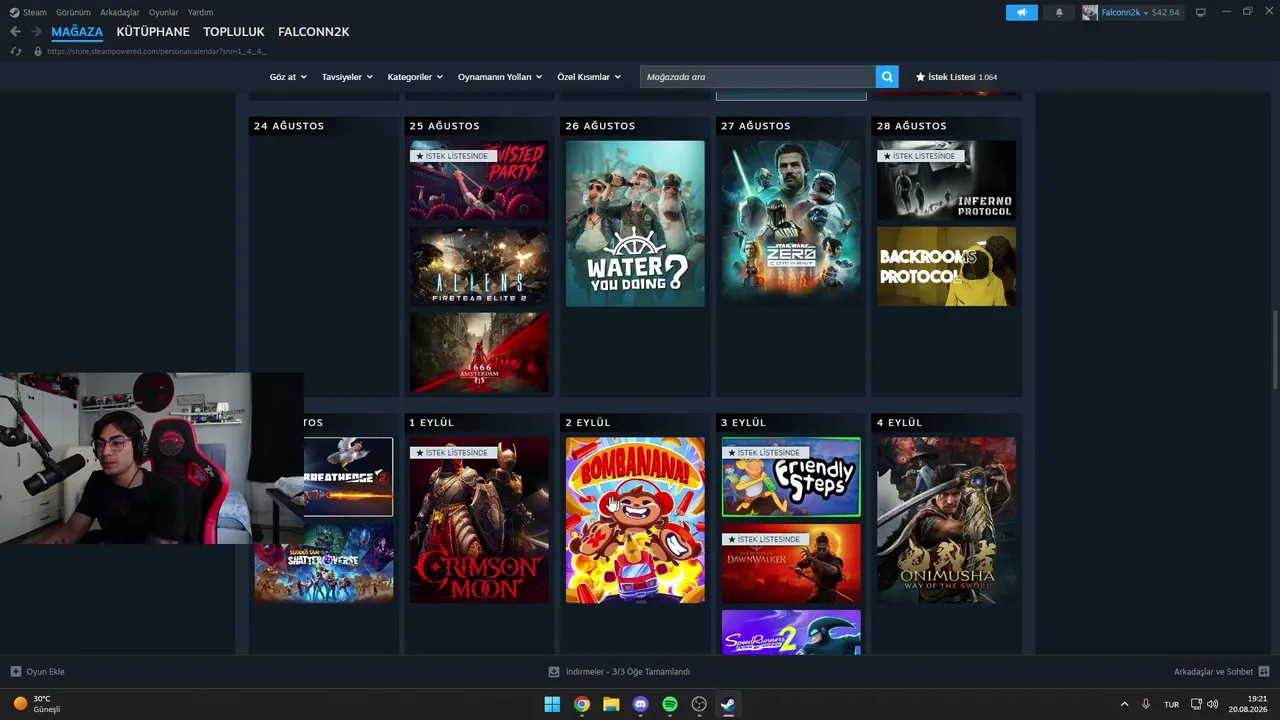Click the Oyun Ekle button
1280x720 pixels.
(x=37, y=672)
